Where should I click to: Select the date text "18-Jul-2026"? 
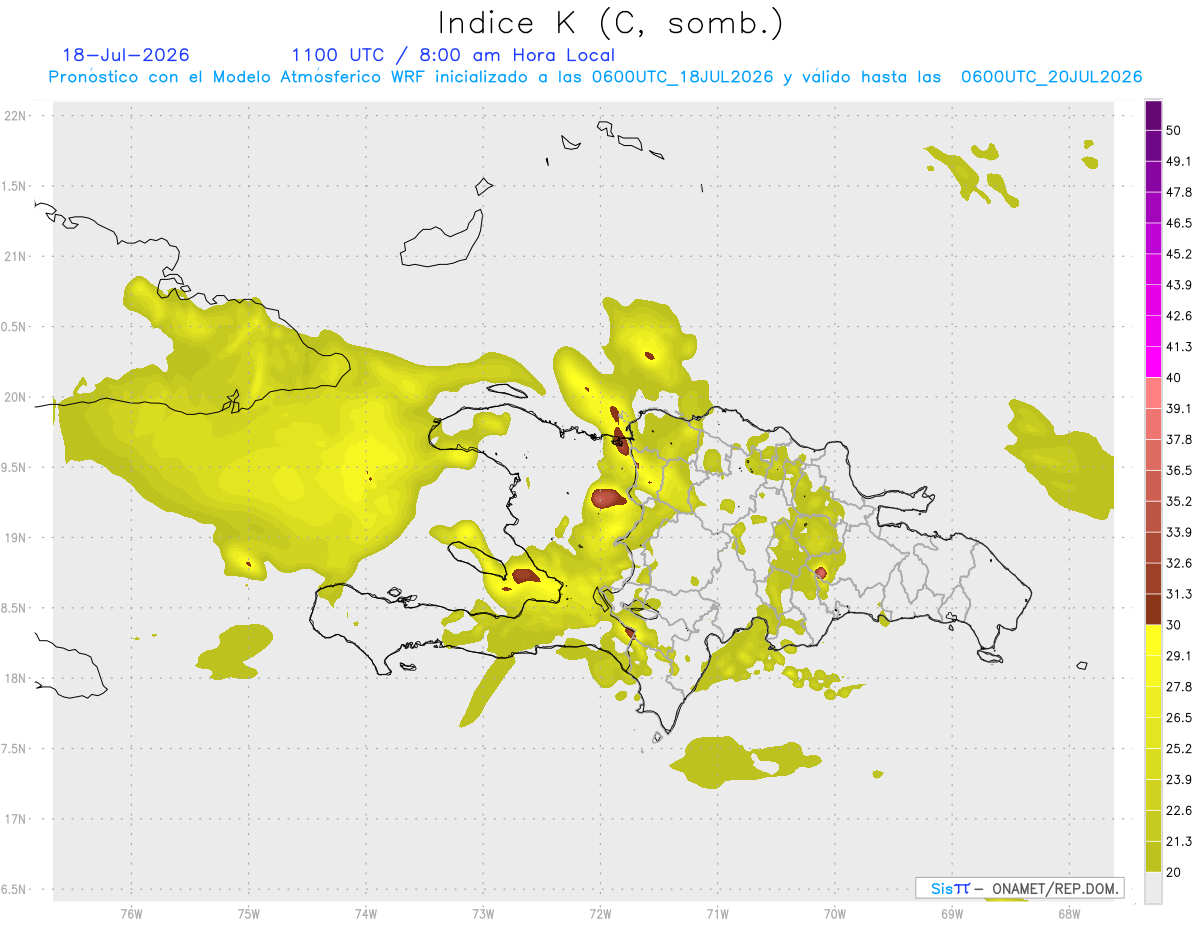point(126,55)
